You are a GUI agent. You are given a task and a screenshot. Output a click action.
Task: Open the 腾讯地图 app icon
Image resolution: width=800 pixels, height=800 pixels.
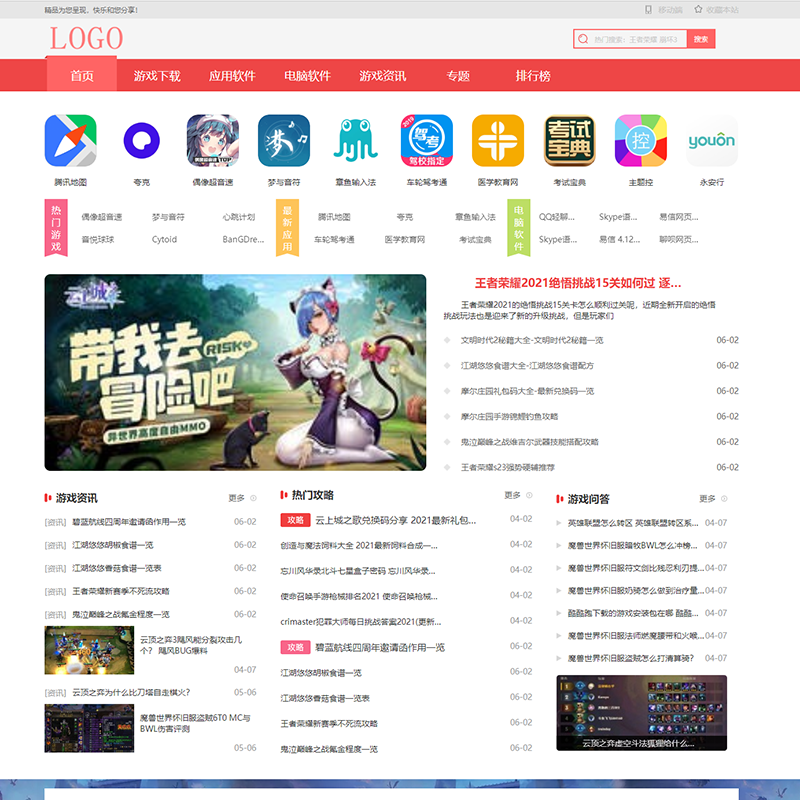70,141
